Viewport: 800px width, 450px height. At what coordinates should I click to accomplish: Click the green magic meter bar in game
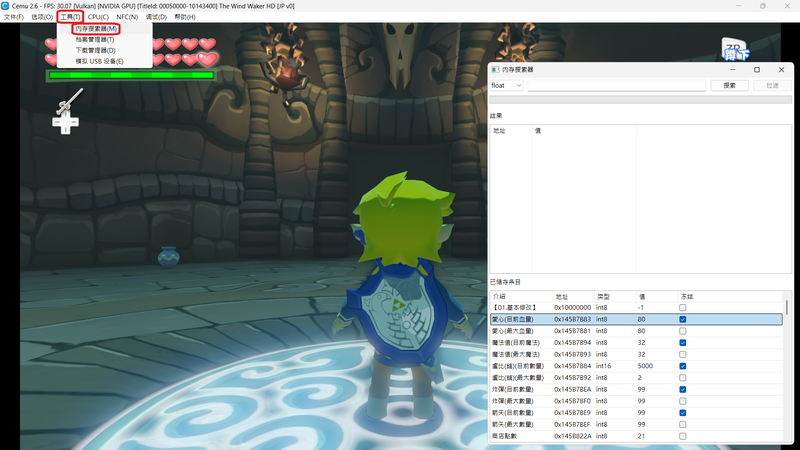131,76
